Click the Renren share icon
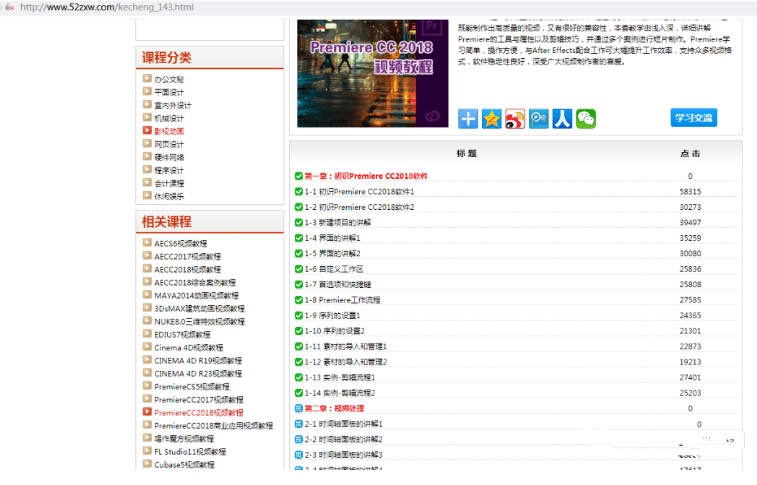This screenshot has height=485, width=757. pos(562,119)
